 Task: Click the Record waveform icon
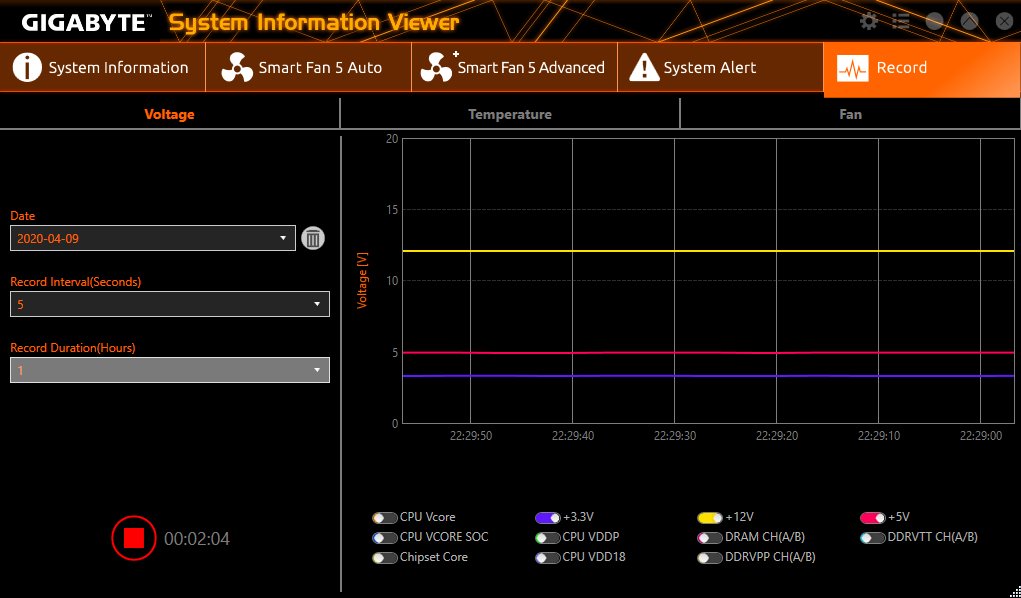point(852,68)
